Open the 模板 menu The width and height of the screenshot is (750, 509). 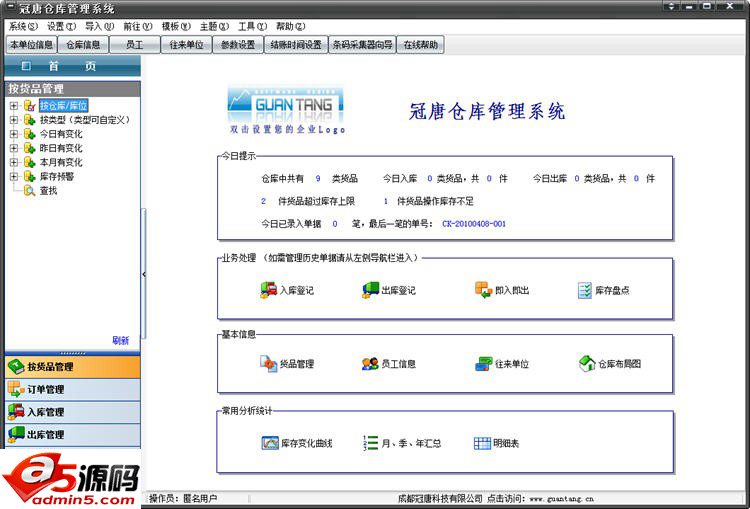(x=176, y=26)
